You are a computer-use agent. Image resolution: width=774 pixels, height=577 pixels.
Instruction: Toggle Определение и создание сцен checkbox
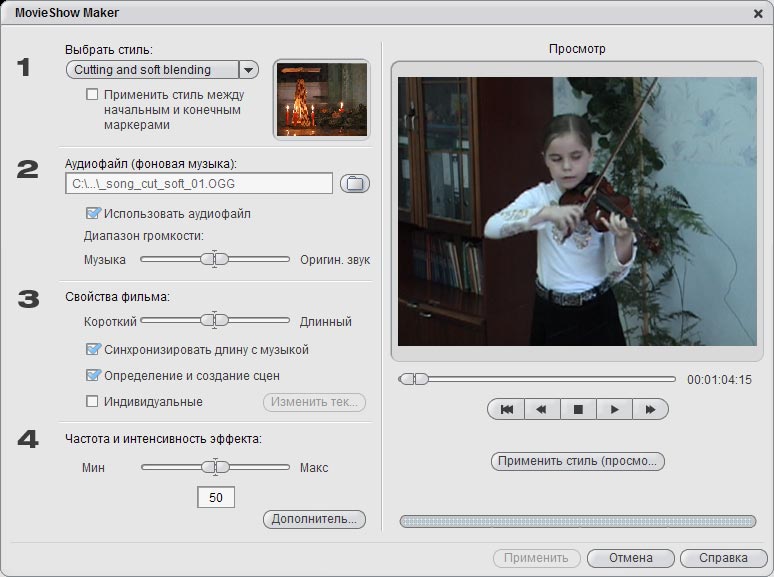pos(92,375)
